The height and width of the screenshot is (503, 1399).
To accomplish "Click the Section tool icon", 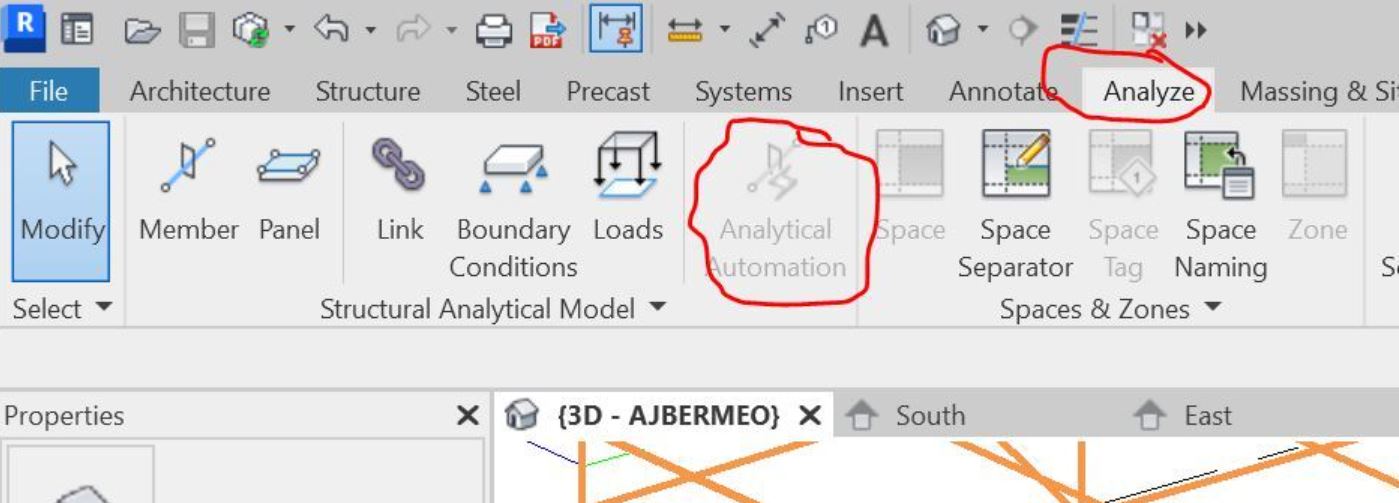I will (1023, 31).
